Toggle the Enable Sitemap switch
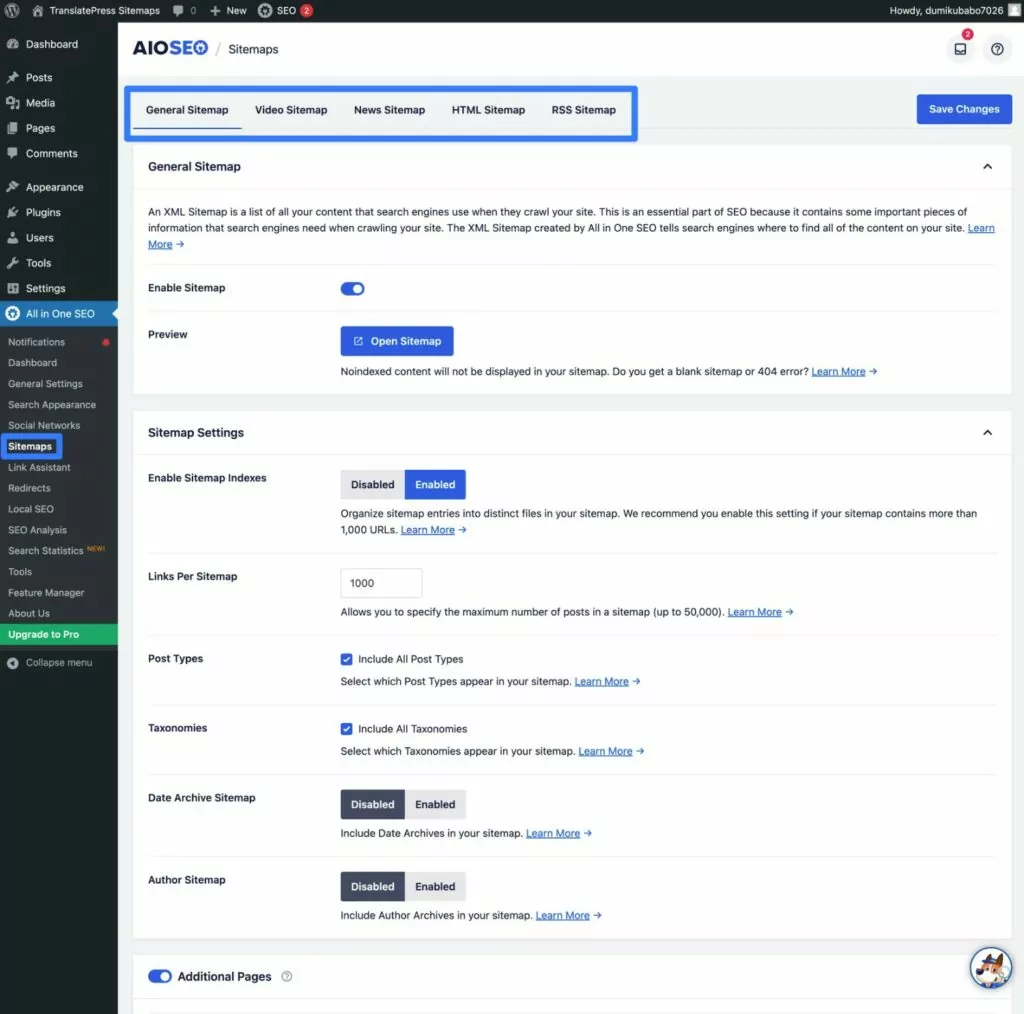The width and height of the screenshot is (1024, 1014). pyautogui.click(x=352, y=289)
